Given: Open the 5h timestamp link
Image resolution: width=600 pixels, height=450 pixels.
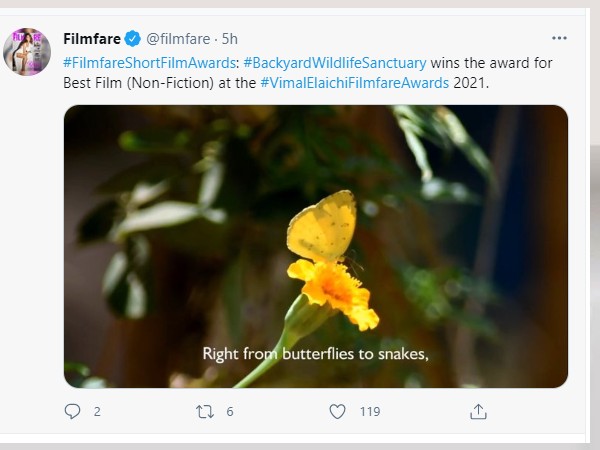Looking at the screenshot, I should (231, 39).
